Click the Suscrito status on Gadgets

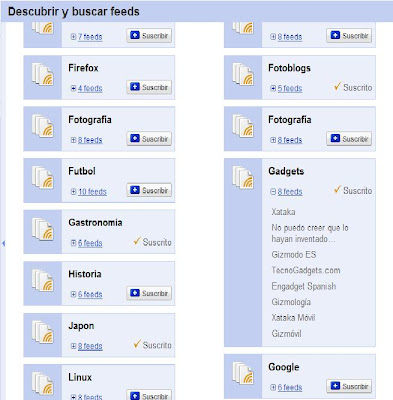(353, 190)
